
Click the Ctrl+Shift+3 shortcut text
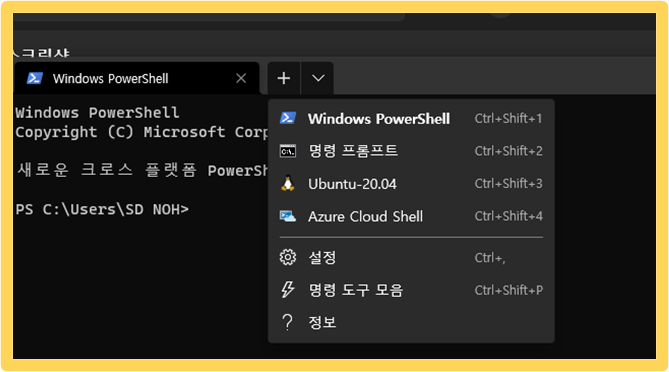509,183
